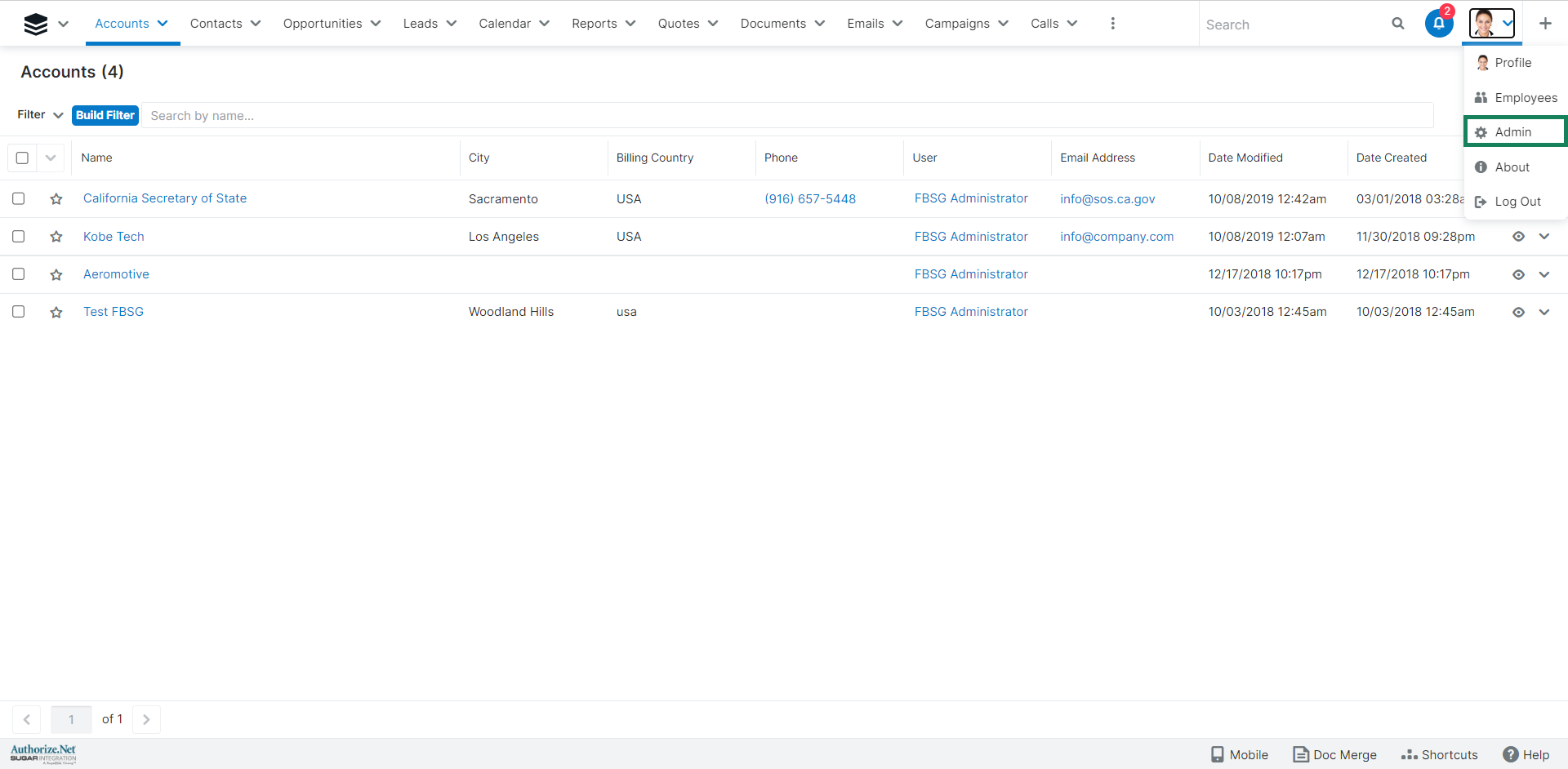1568x769 pixels.
Task: Click the Search by name field
Action: [x=784, y=116]
